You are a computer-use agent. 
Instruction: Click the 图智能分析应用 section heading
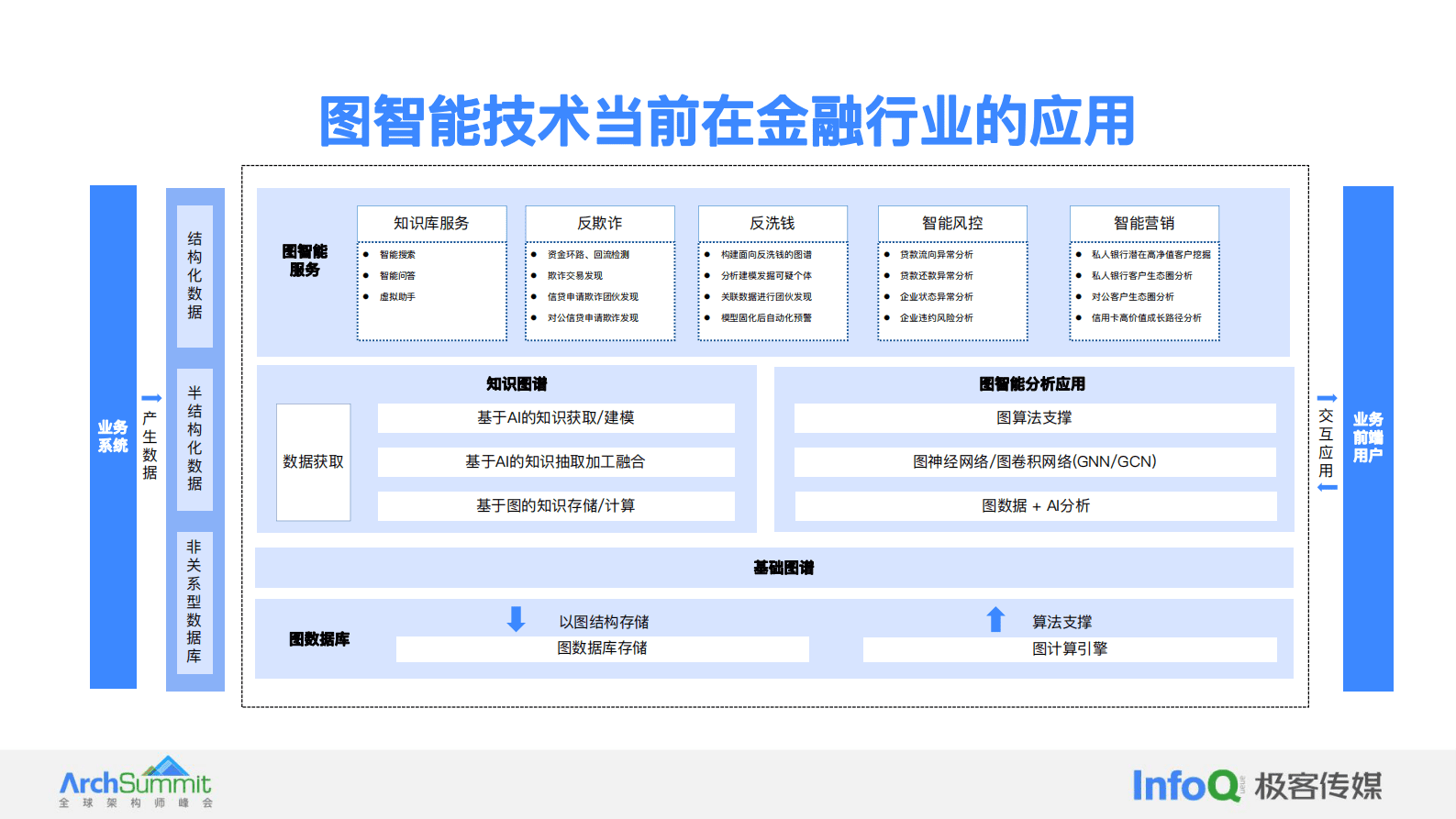click(x=1032, y=384)
